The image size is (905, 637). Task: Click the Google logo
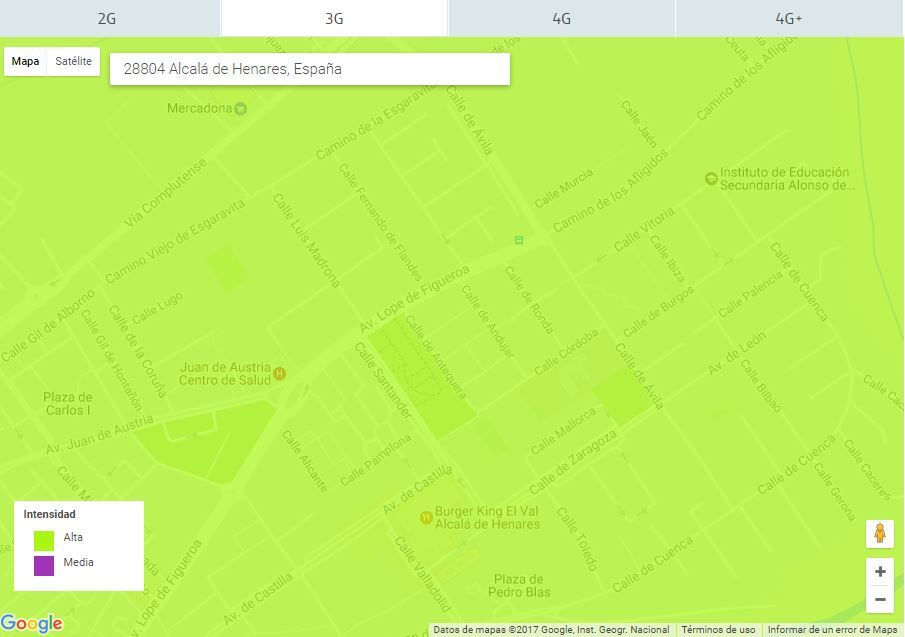pyautogui.click(x=32, y=624)
